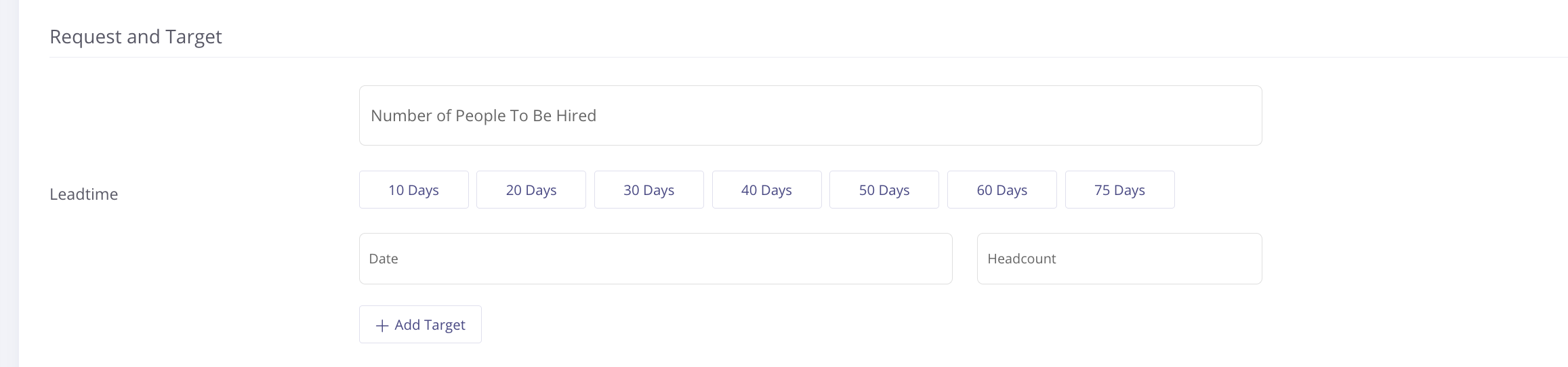1568x367 pixels.
Task: Set leadtime to 40 Days
Action: 766,190
